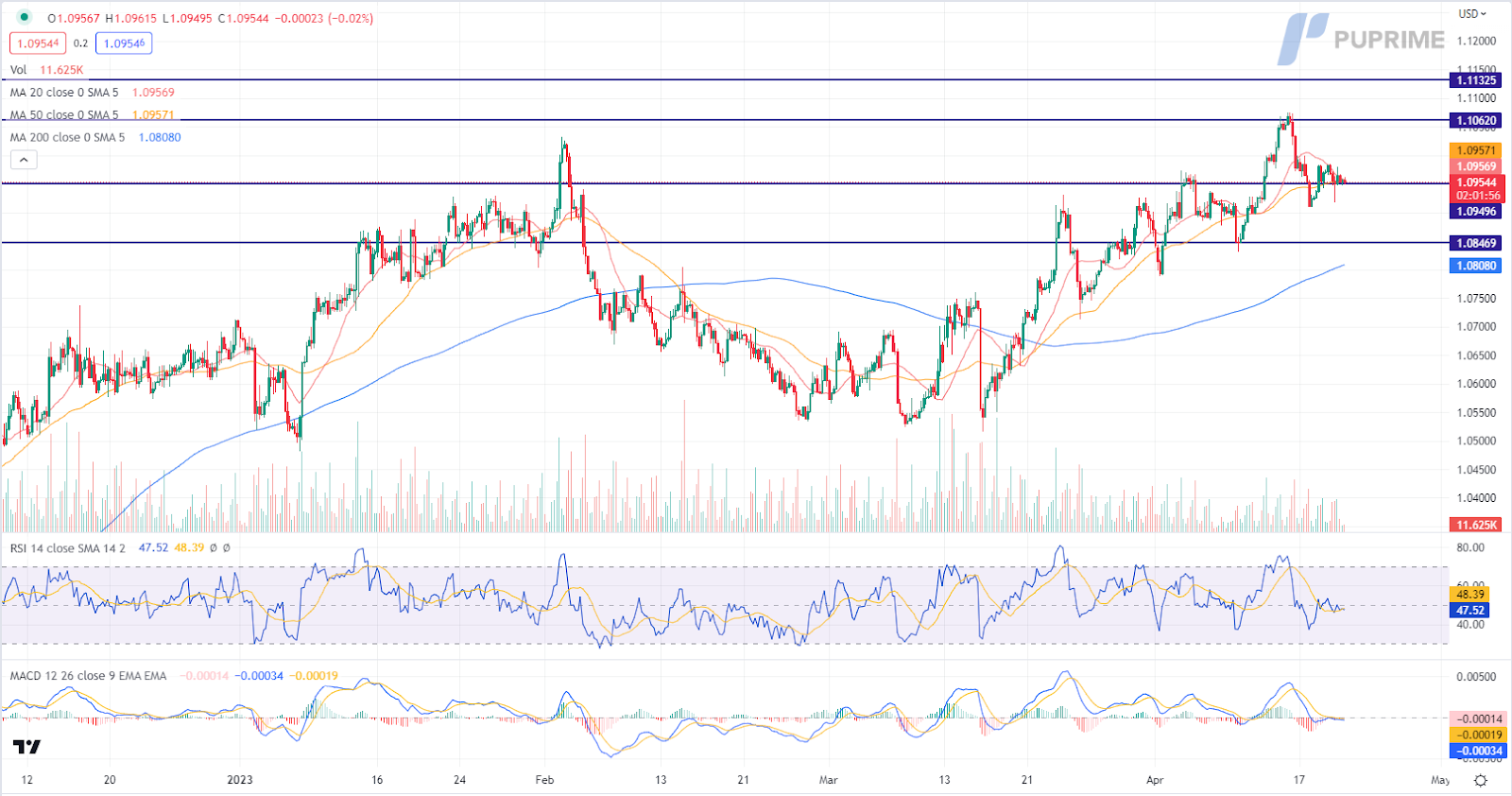Viewport: 1512px width, 796px height.
Task: Click the 2023 date on the time axis
Action: click(240, 780)
